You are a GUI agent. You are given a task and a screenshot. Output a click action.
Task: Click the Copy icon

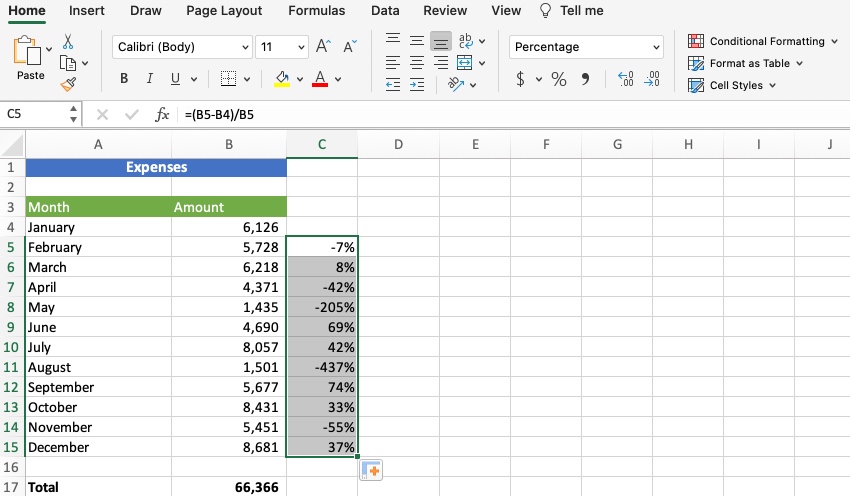(x=68, y=63)
